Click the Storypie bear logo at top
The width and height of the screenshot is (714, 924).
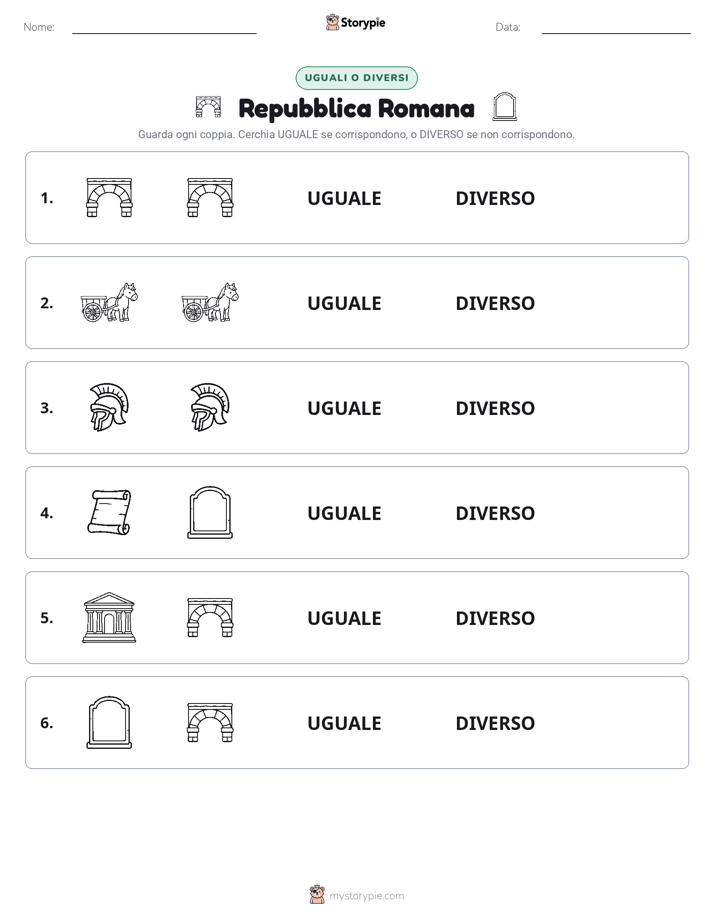coord(332,22)
